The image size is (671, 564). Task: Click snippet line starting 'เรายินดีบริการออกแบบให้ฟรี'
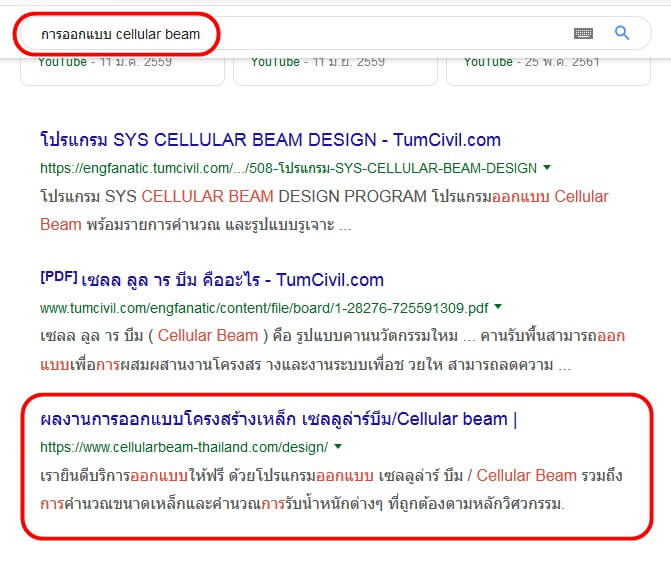(x=331, y=475)
